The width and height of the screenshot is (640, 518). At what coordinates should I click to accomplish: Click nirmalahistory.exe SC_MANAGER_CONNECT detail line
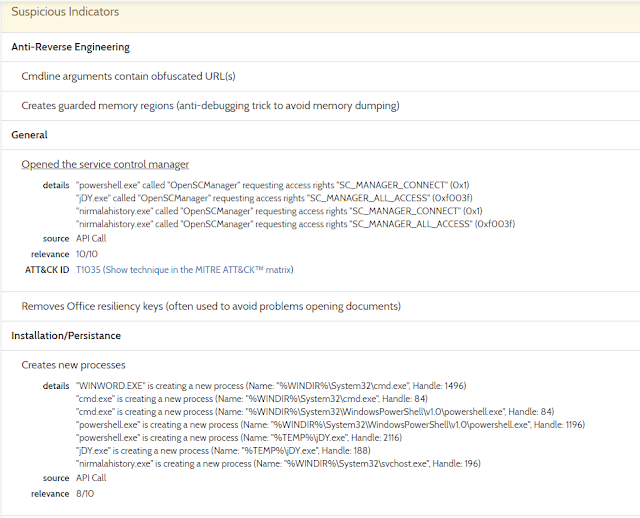pos(279,211)
